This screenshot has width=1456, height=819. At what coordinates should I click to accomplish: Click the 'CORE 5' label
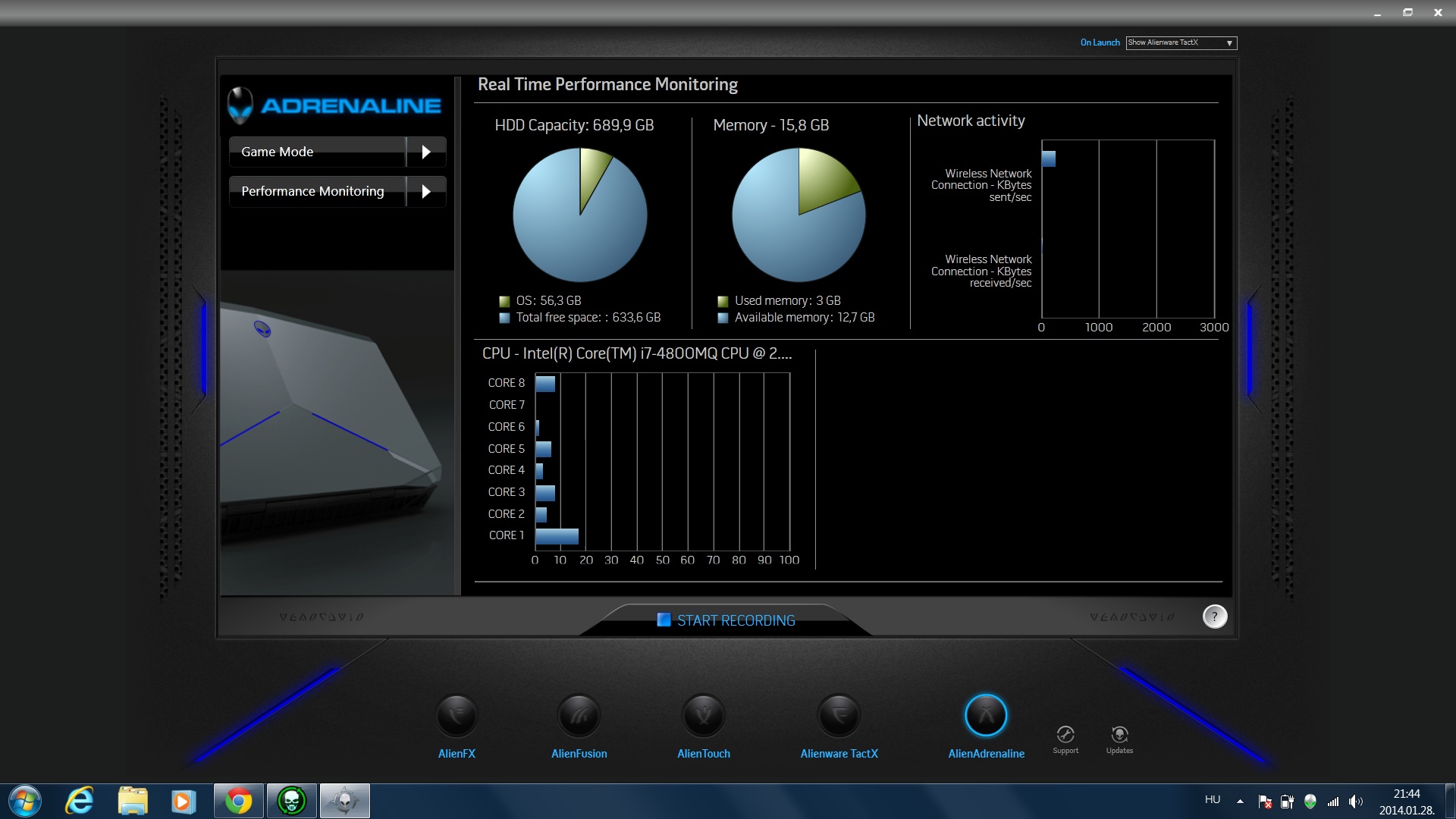click(x=506, y=449)
